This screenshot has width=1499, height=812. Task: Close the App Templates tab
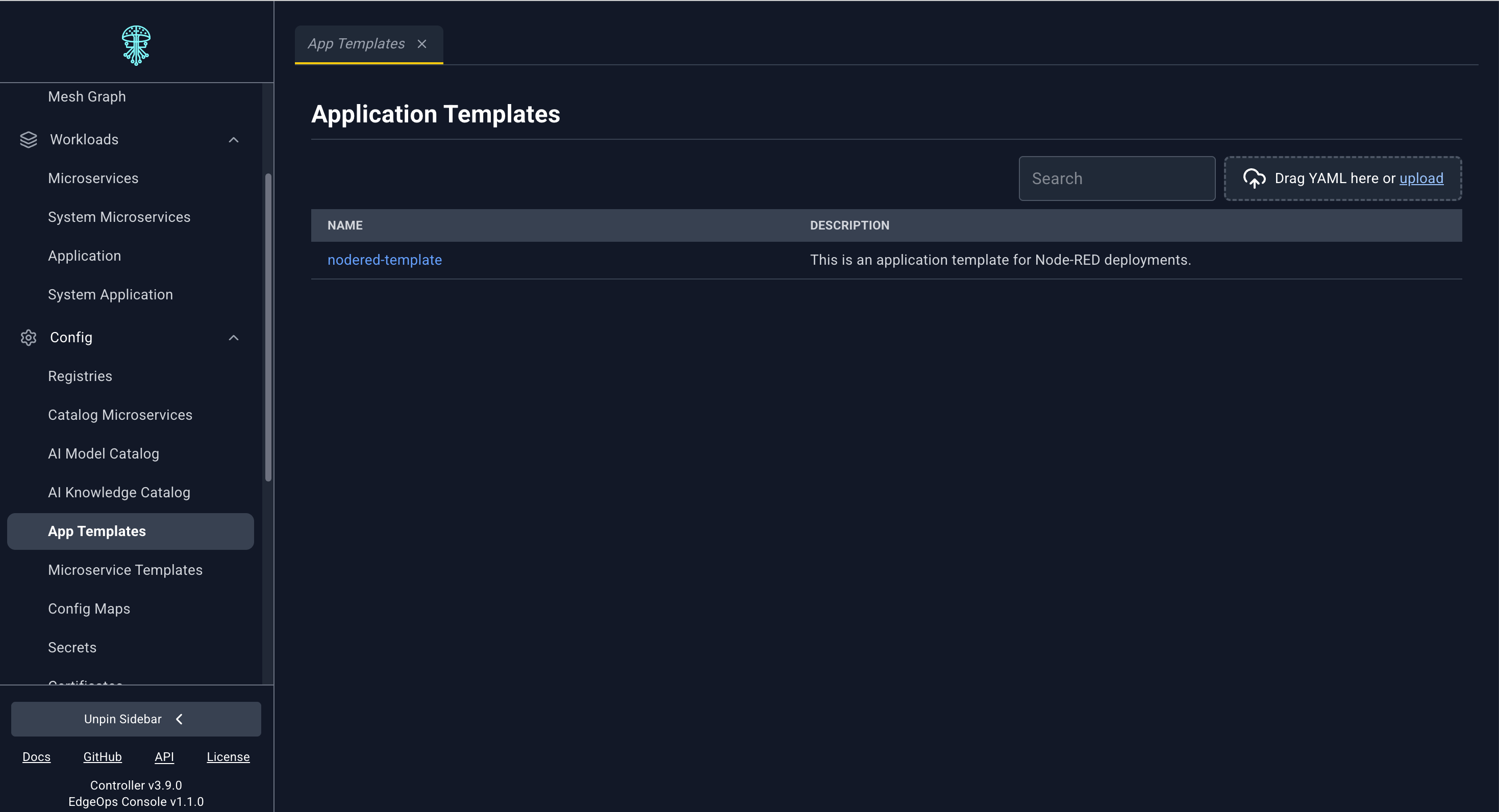click(422, 44)
